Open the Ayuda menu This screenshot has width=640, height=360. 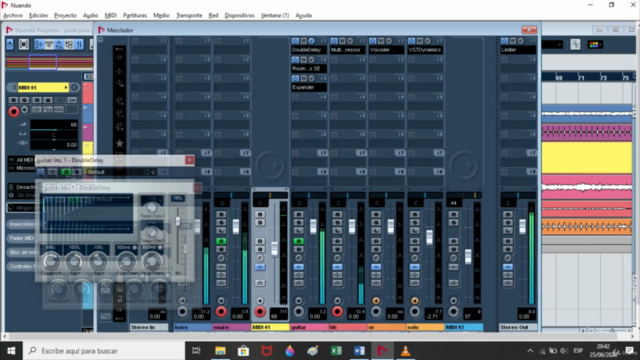click(x=303, y=15)
